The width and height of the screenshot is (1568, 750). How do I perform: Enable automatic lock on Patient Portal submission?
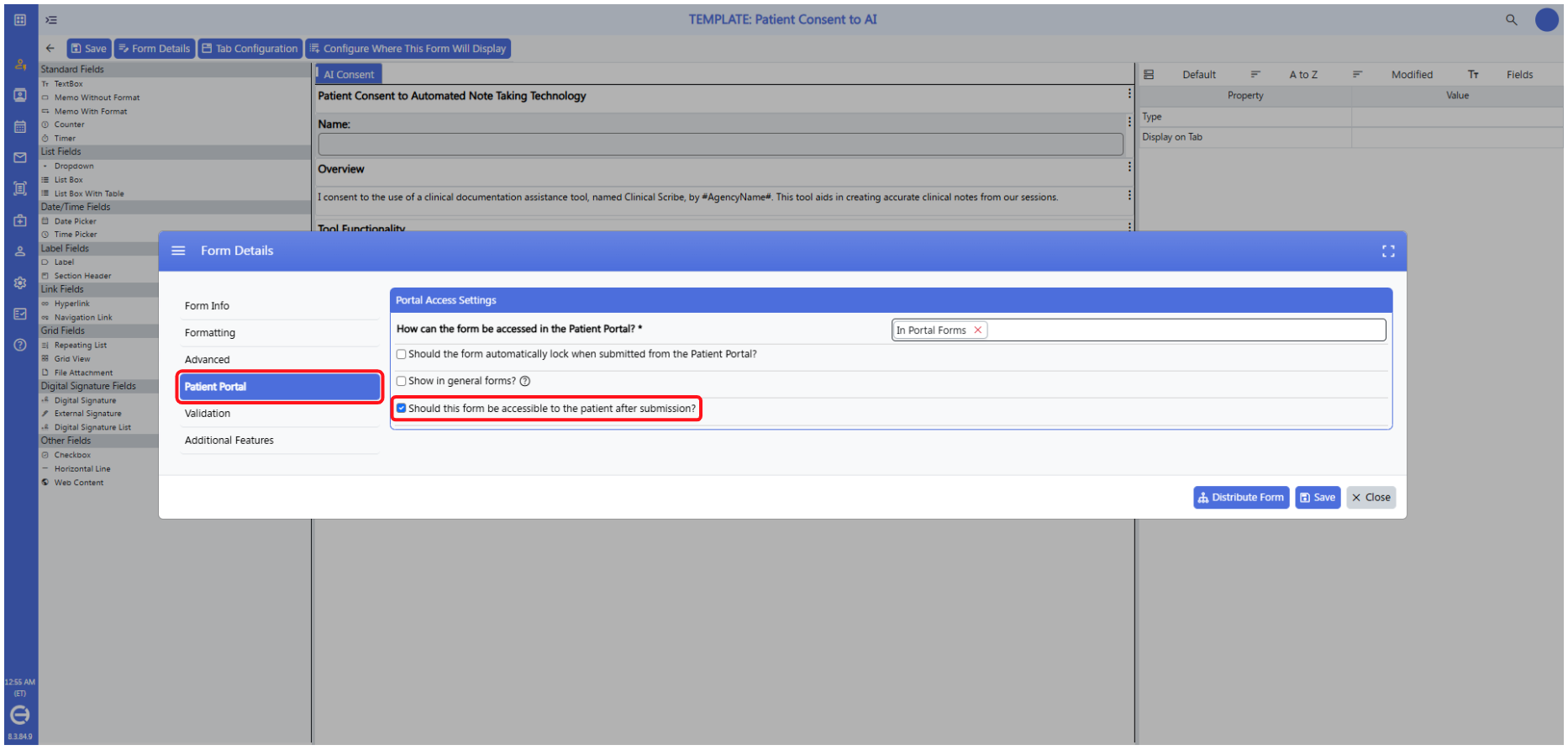coord(402,354)
